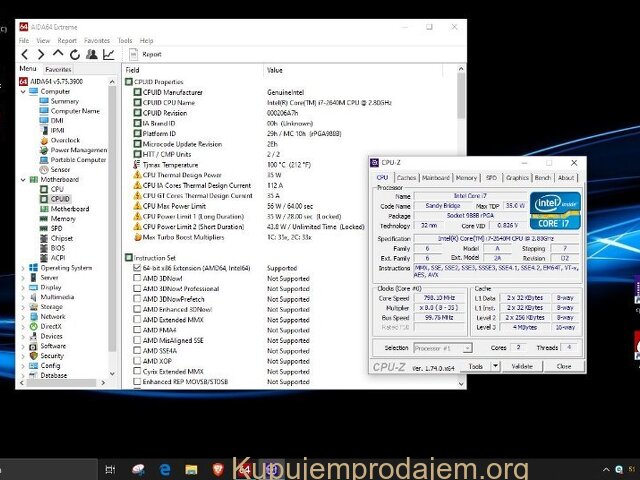Open Brave browser from the taskbar
The image size is (640, 480).
click(x=218, y=469)
